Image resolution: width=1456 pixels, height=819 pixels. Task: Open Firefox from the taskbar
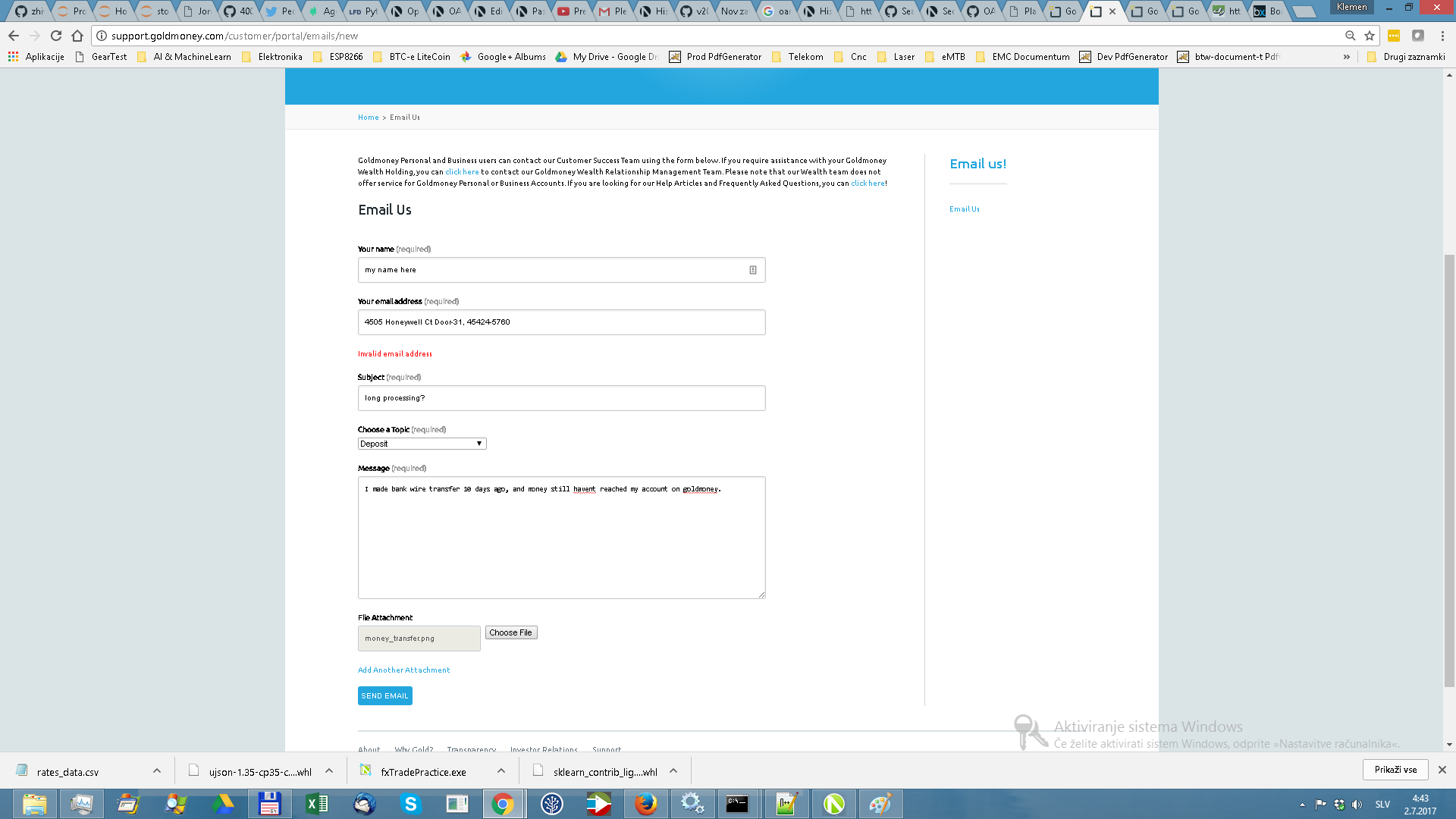click(x=645, y=804)
